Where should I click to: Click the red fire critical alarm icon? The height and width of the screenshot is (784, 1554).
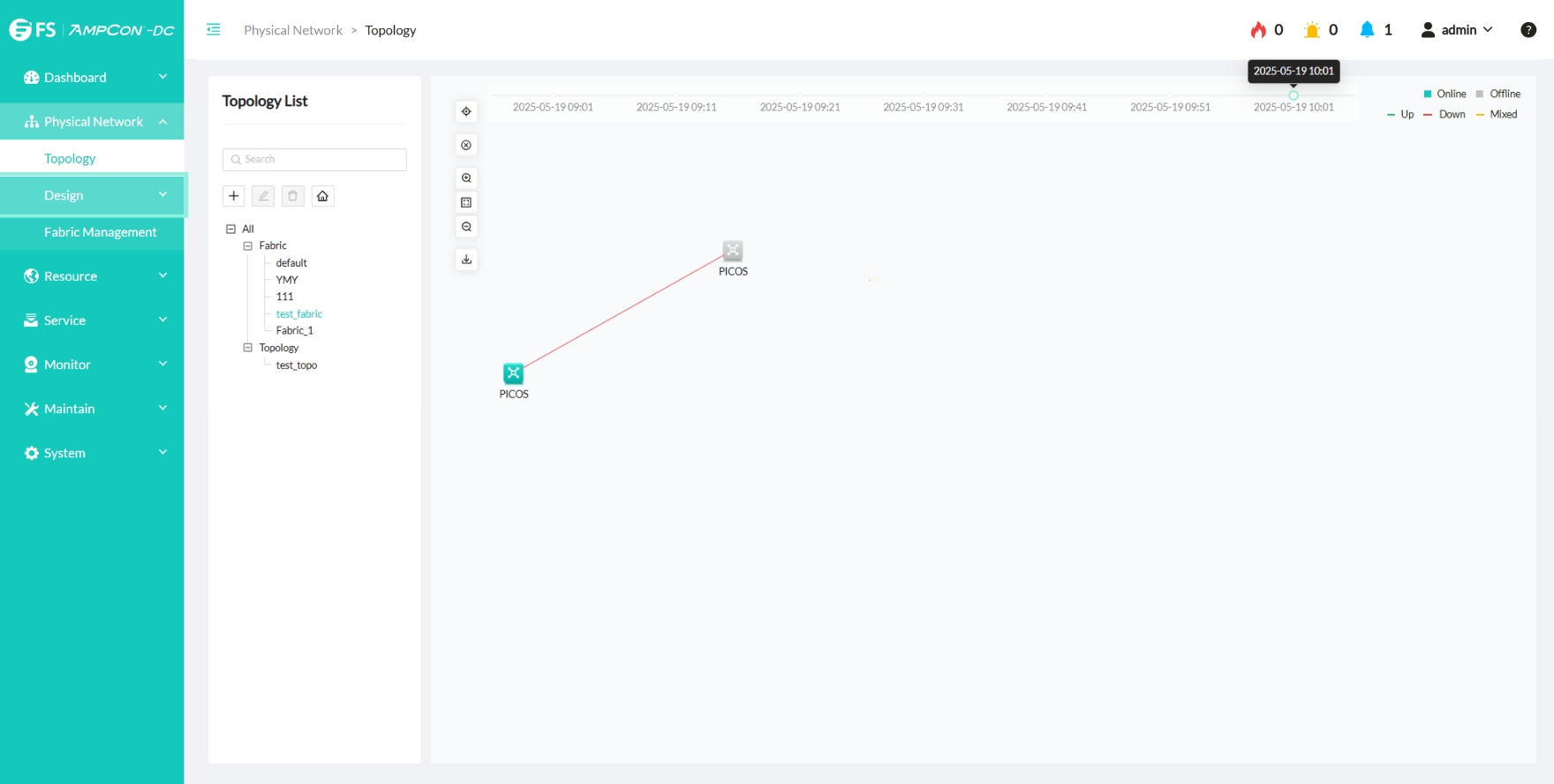(x=1258, y=30)
